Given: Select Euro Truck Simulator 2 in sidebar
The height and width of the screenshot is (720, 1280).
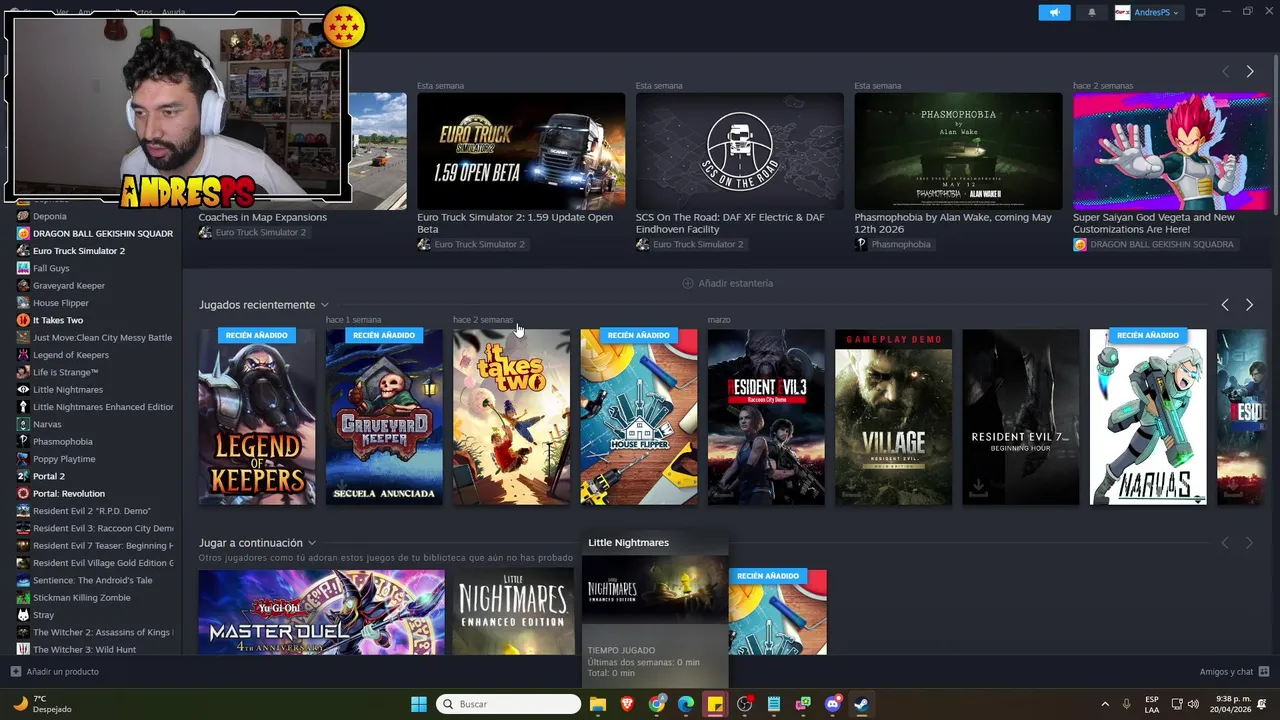Looking at the screenshot, I should click(79, 251).
